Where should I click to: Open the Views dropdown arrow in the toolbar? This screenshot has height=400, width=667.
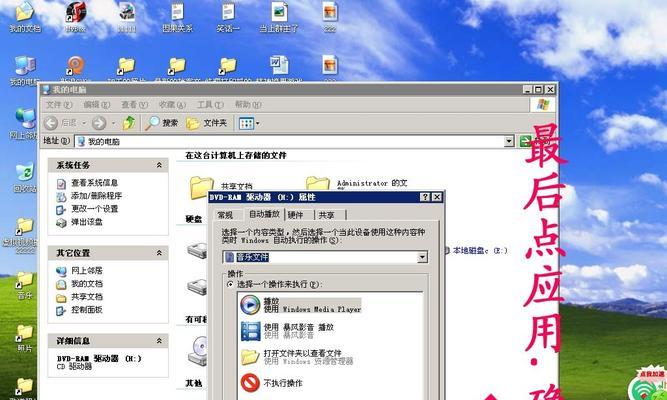coord(257,124)
